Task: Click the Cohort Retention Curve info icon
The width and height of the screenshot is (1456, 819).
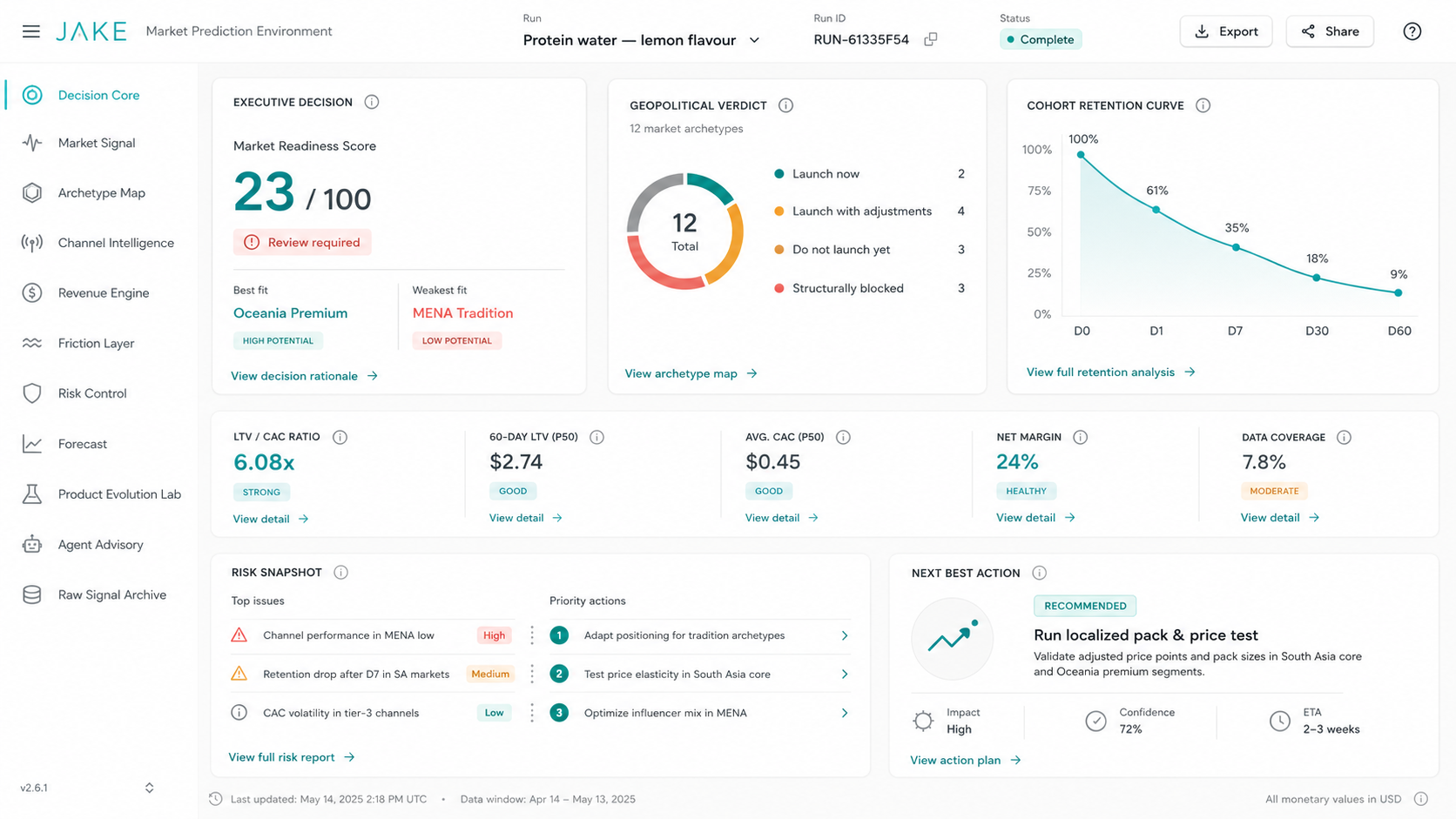Action: pos(1203,105)
